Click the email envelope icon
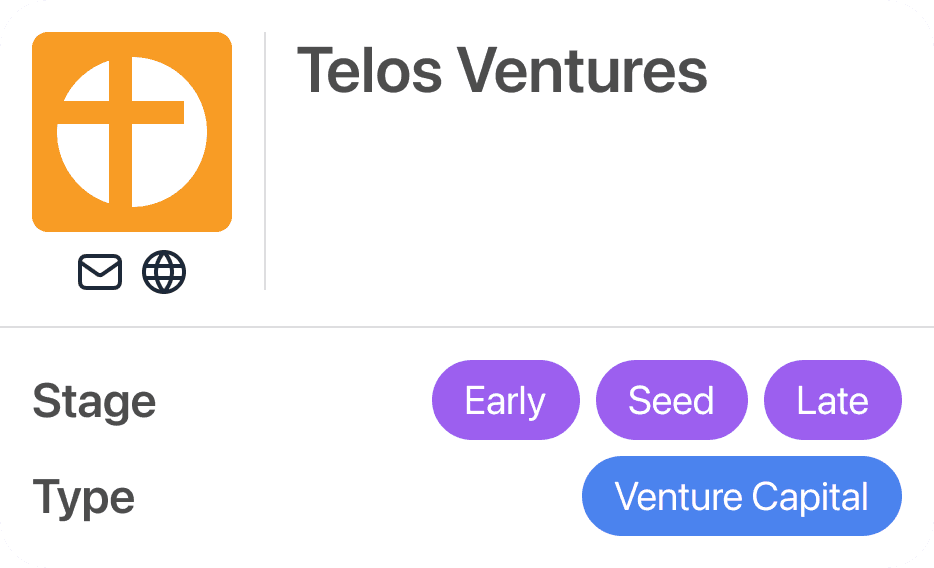Viewport: 934px width, 568px height. [100, 272]
